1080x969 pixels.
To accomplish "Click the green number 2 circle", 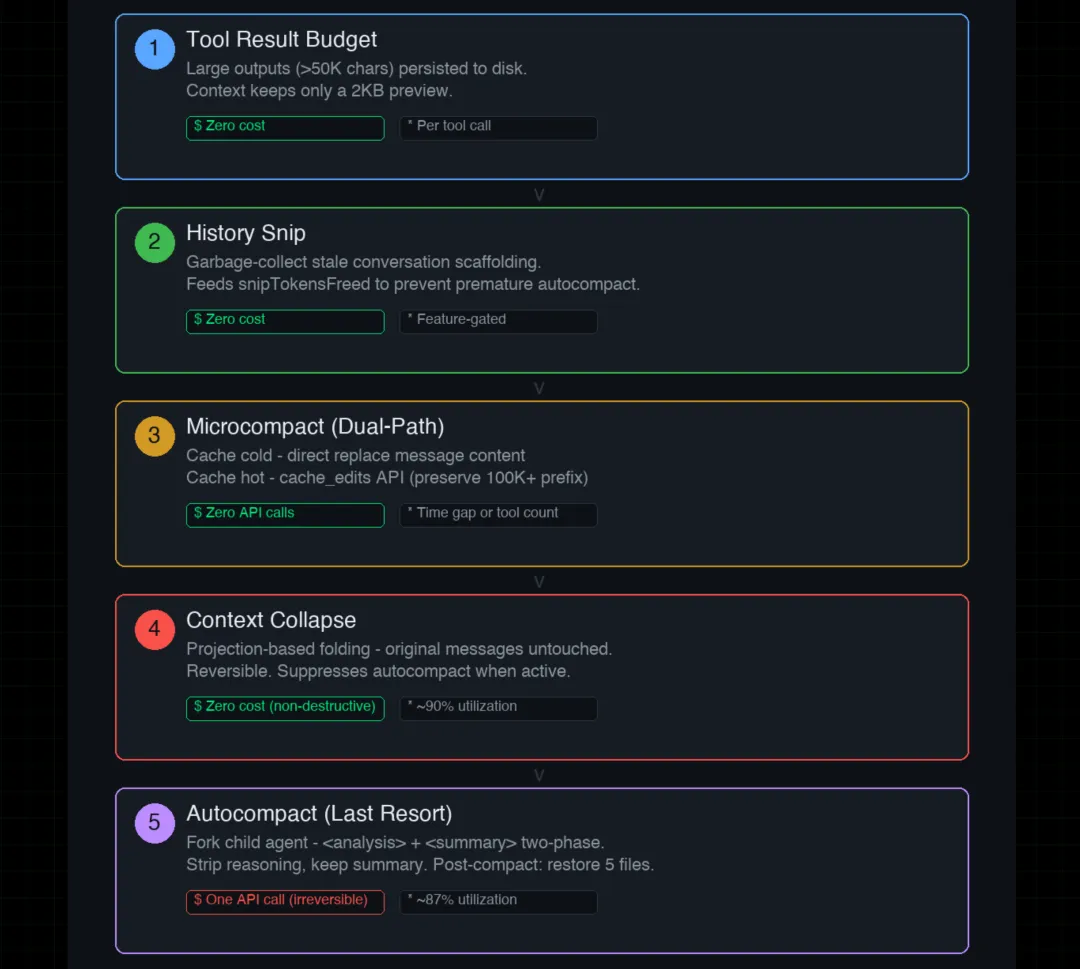I will 154,242.
